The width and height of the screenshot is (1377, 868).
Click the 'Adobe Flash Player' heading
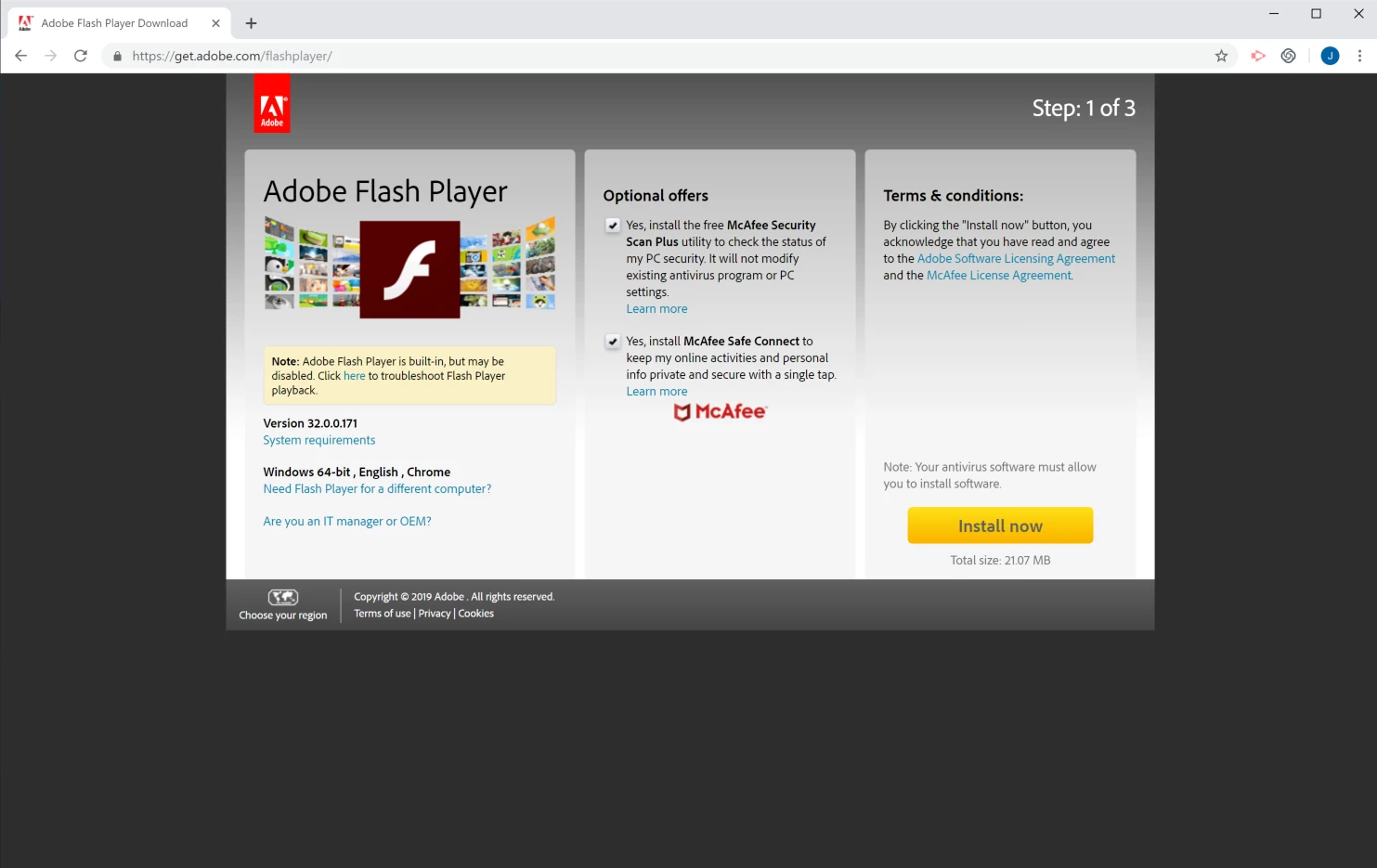[385, 191]
